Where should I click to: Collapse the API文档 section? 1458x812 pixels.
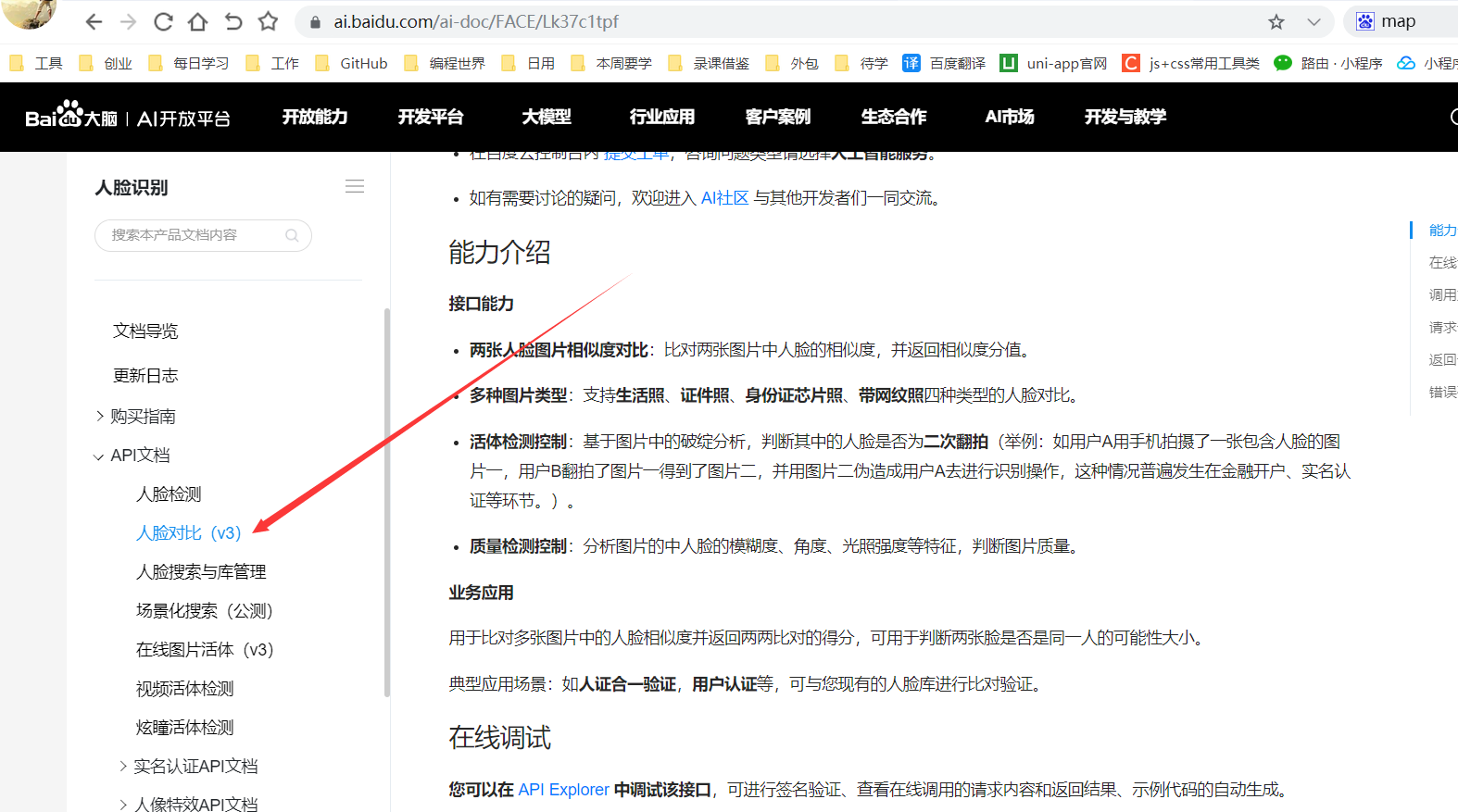[132, 456]
